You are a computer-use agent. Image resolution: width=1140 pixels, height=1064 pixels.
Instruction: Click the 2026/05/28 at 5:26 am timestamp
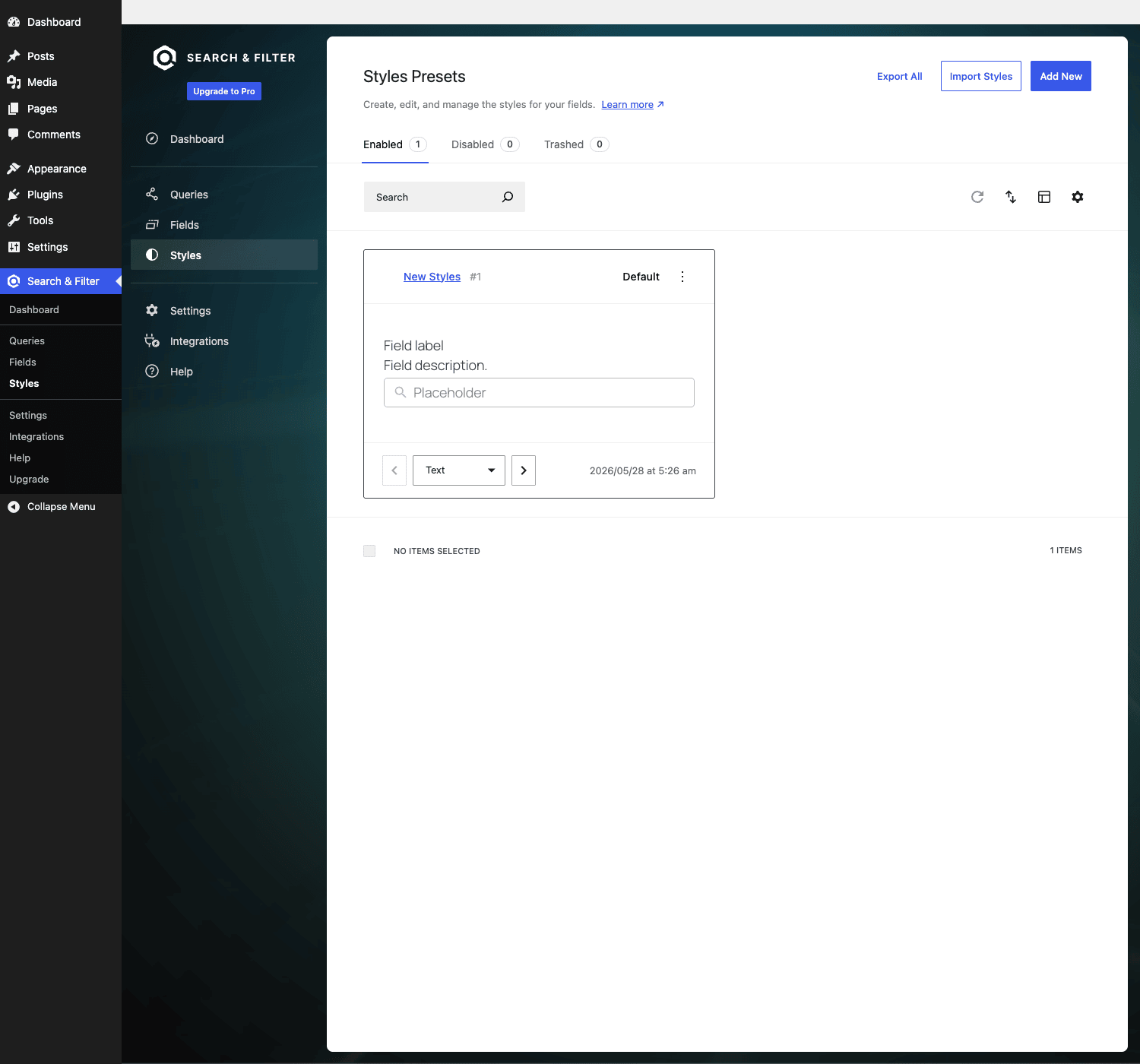point(643,471)
